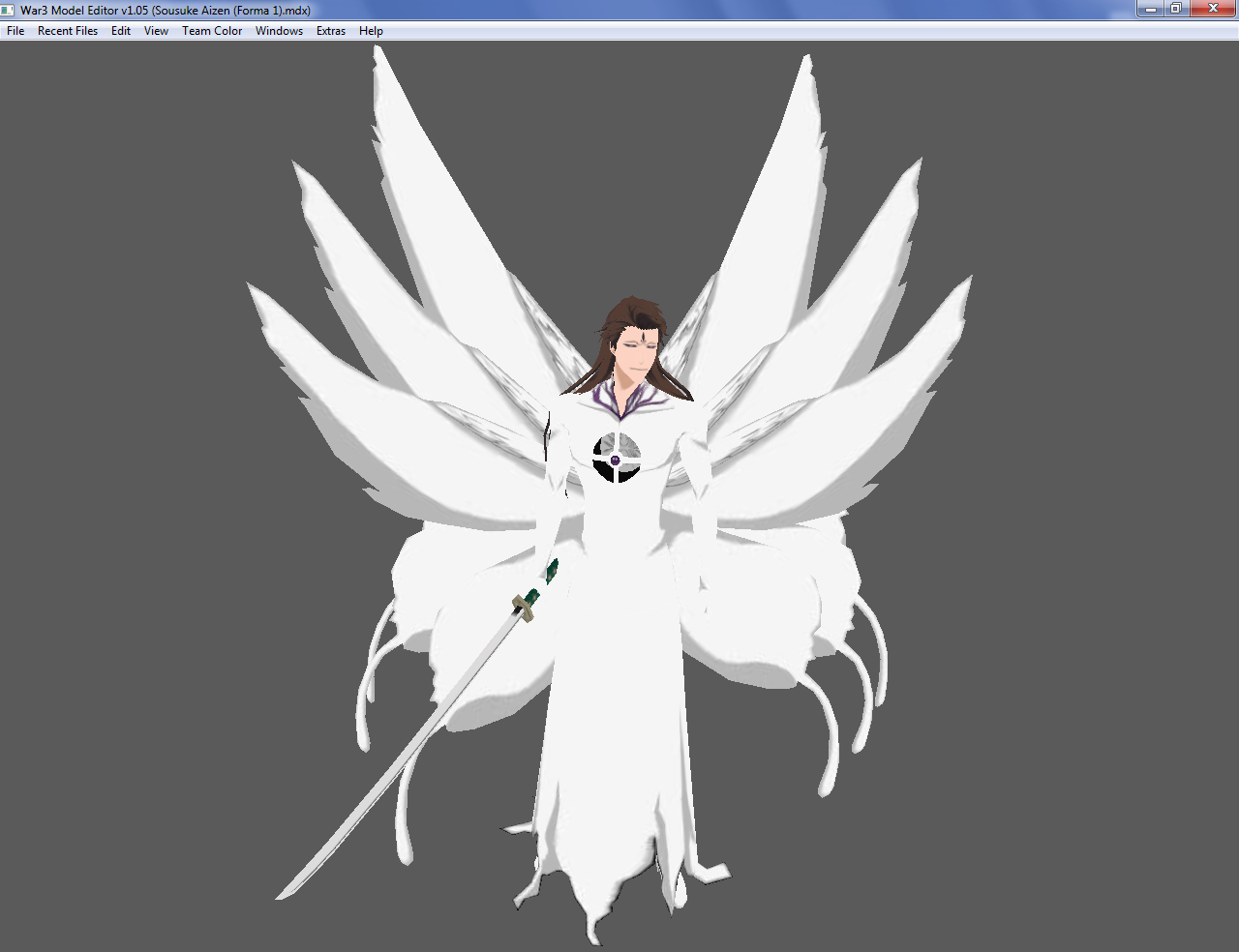Minimize the War3 Model Editor window
The image size is (1239, 952).
click(1150, 9)
